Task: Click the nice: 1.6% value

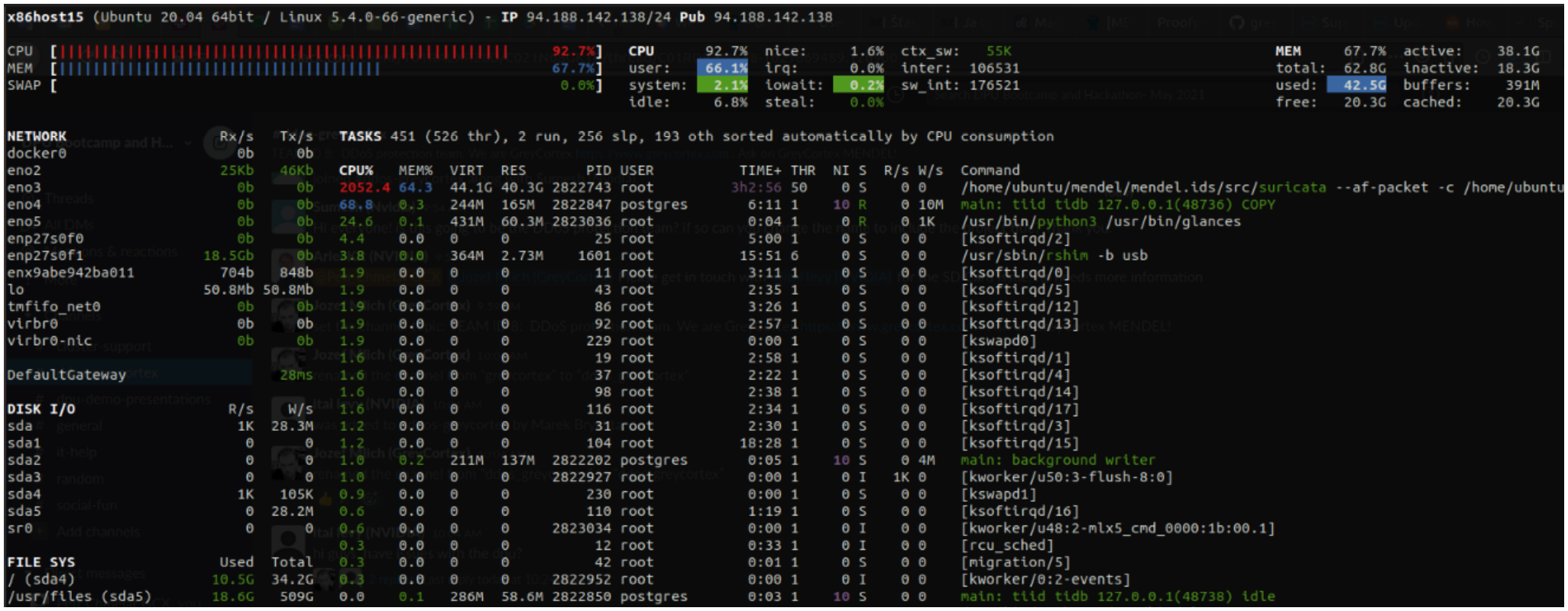Action: pos(867,51)
